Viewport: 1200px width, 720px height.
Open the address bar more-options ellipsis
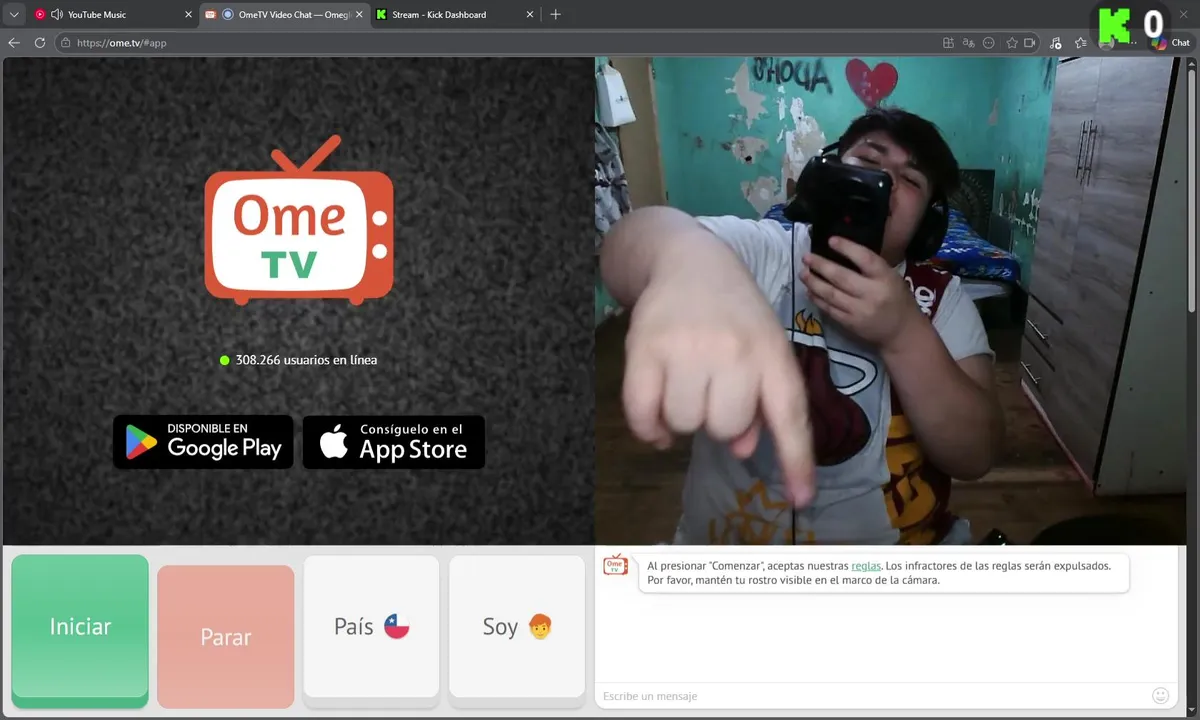coord(989,43)
